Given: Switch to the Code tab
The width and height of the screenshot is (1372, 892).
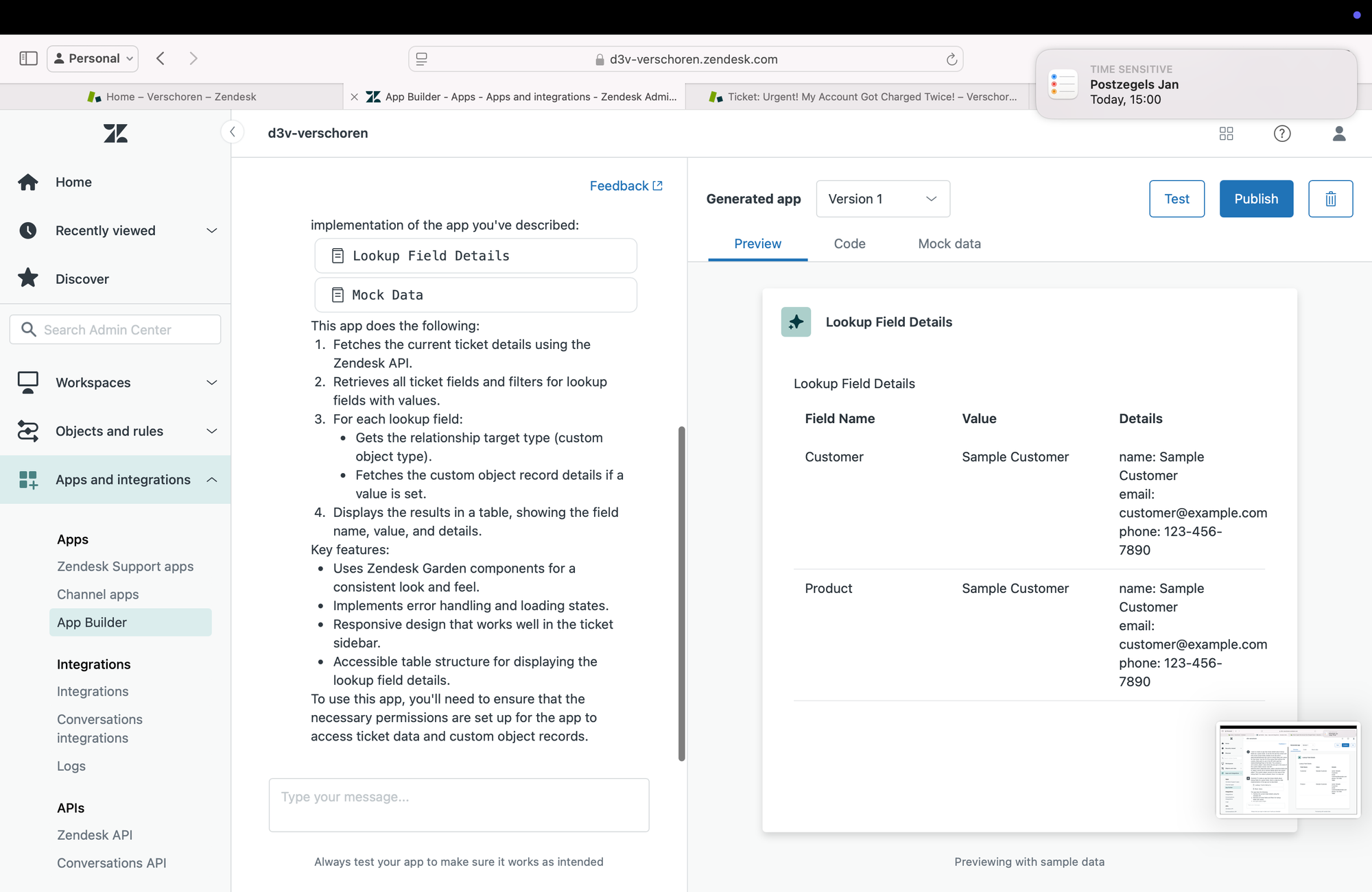Looking at the screenshot, I should (849, 243).
